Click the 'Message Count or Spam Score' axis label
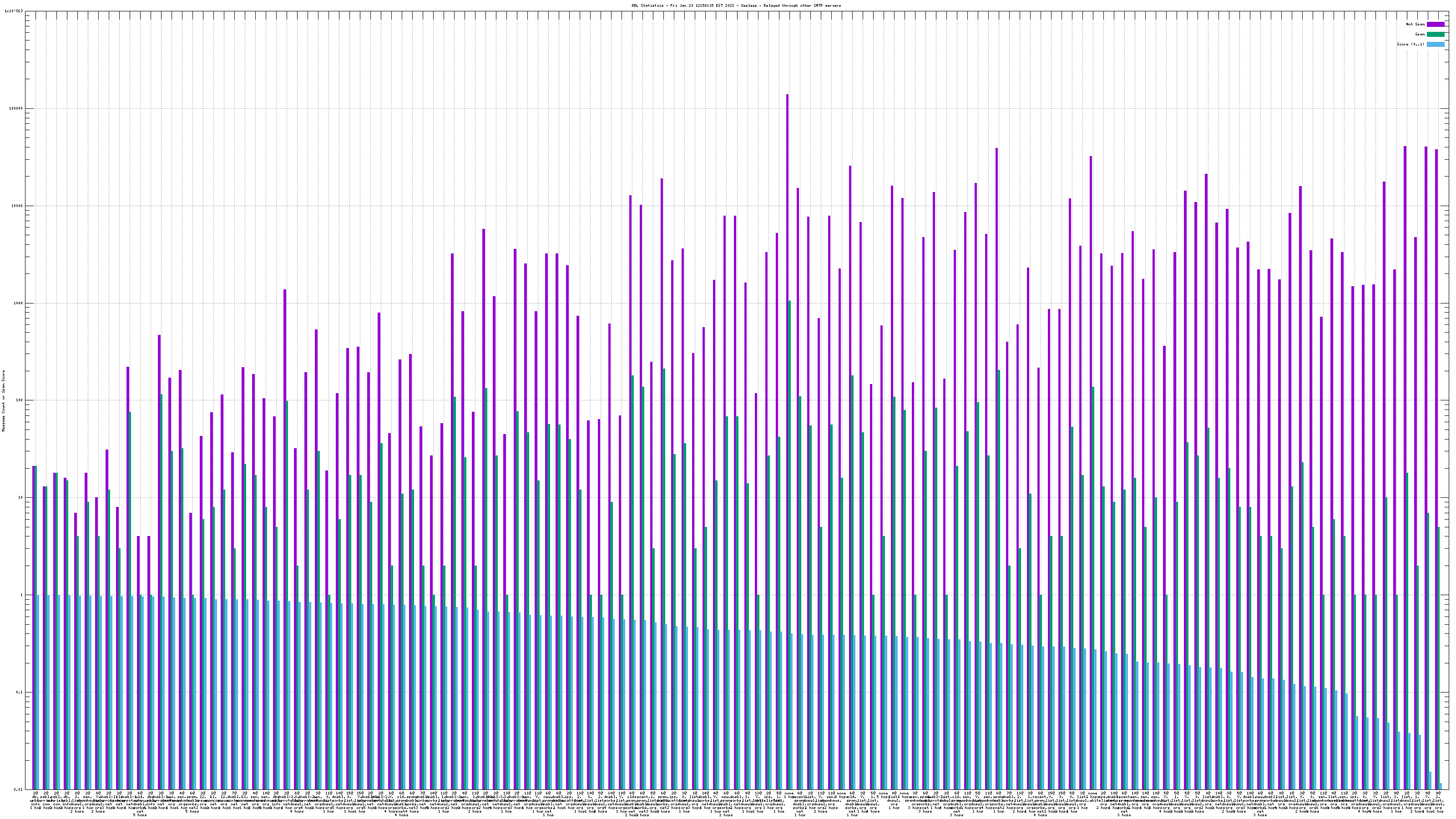 pyautogui.click(x=3, y=401)
